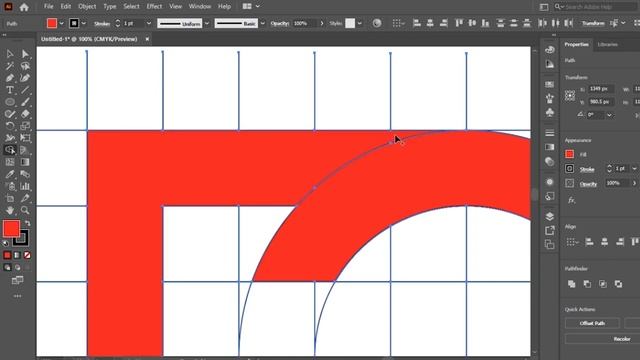640x360 pixels.
Task: Select the Line Segment tool
Action: [x=25, y=90]
